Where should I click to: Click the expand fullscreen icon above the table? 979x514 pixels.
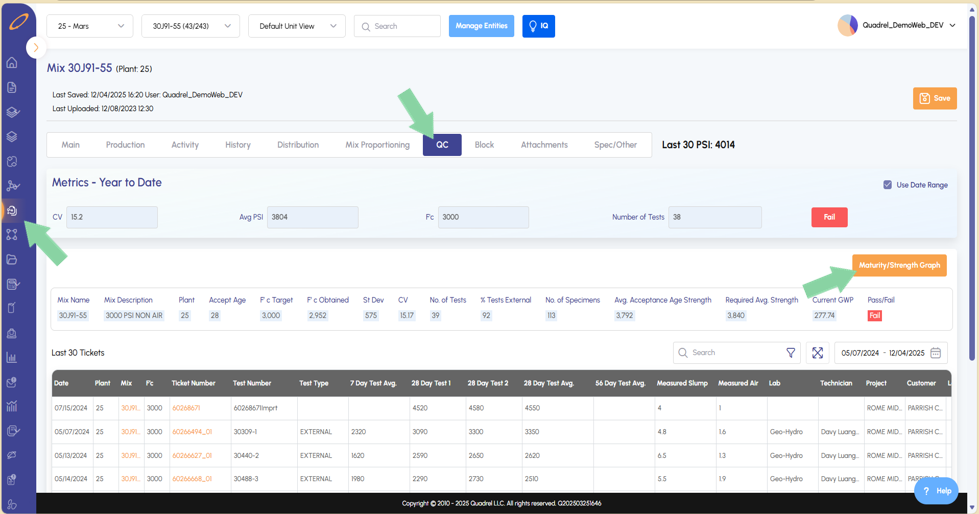click(x=818, y=353)
